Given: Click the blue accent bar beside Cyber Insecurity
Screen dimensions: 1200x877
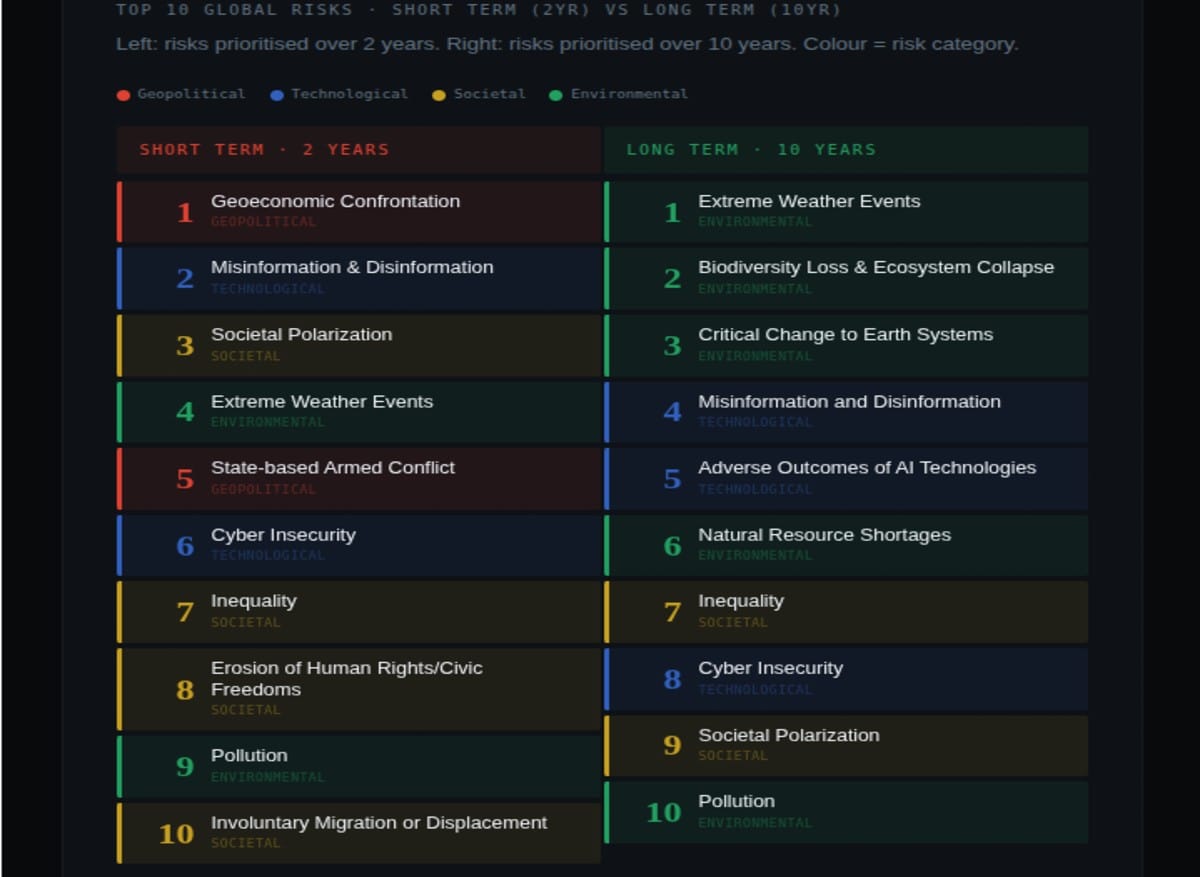Looking at the screenshot, I should pyautogui.click(x=120, y=545).
